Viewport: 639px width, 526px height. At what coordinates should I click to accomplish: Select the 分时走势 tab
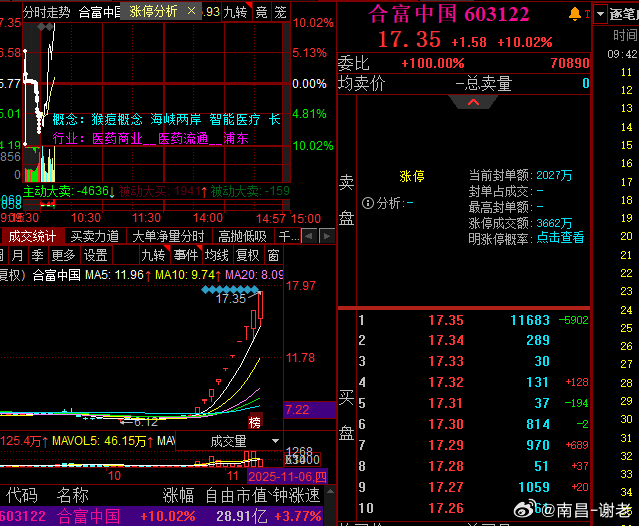point(47,12)
